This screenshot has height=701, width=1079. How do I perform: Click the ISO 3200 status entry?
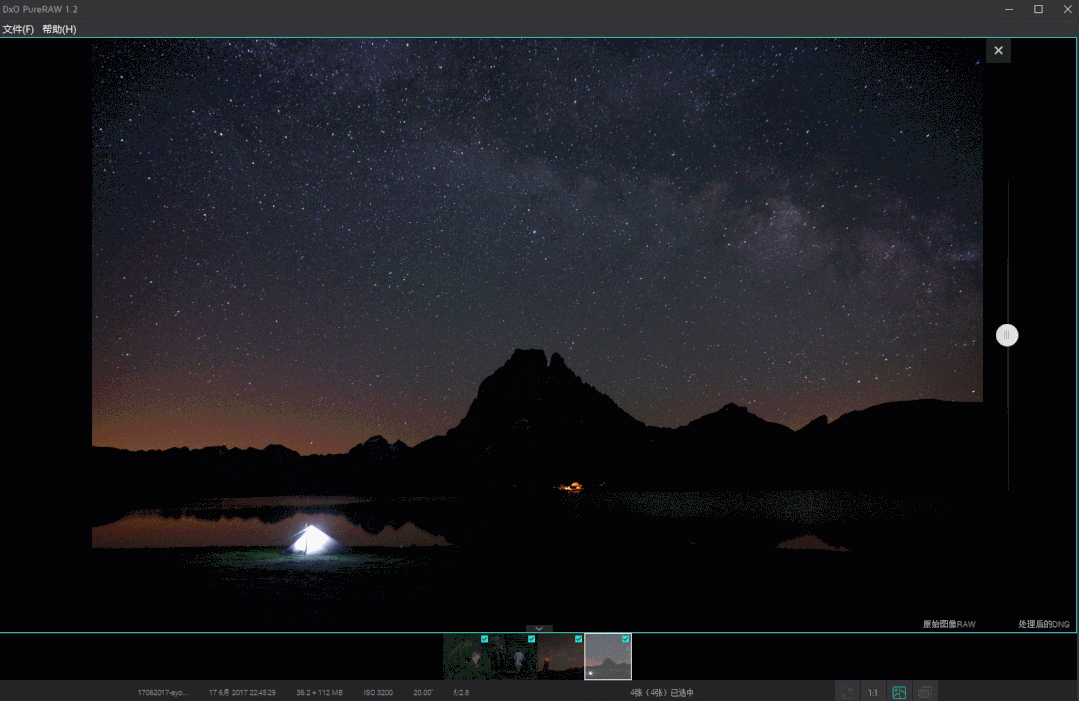[378, 693]
